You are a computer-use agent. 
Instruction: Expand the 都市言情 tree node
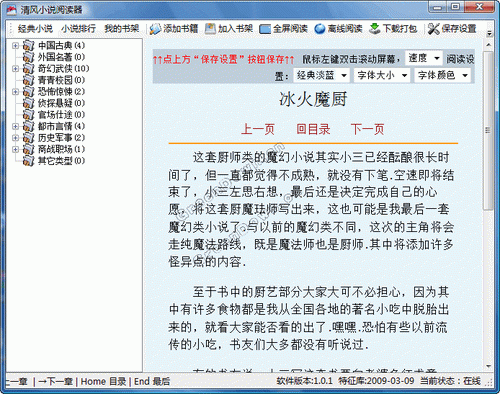[x=15, y=126]
